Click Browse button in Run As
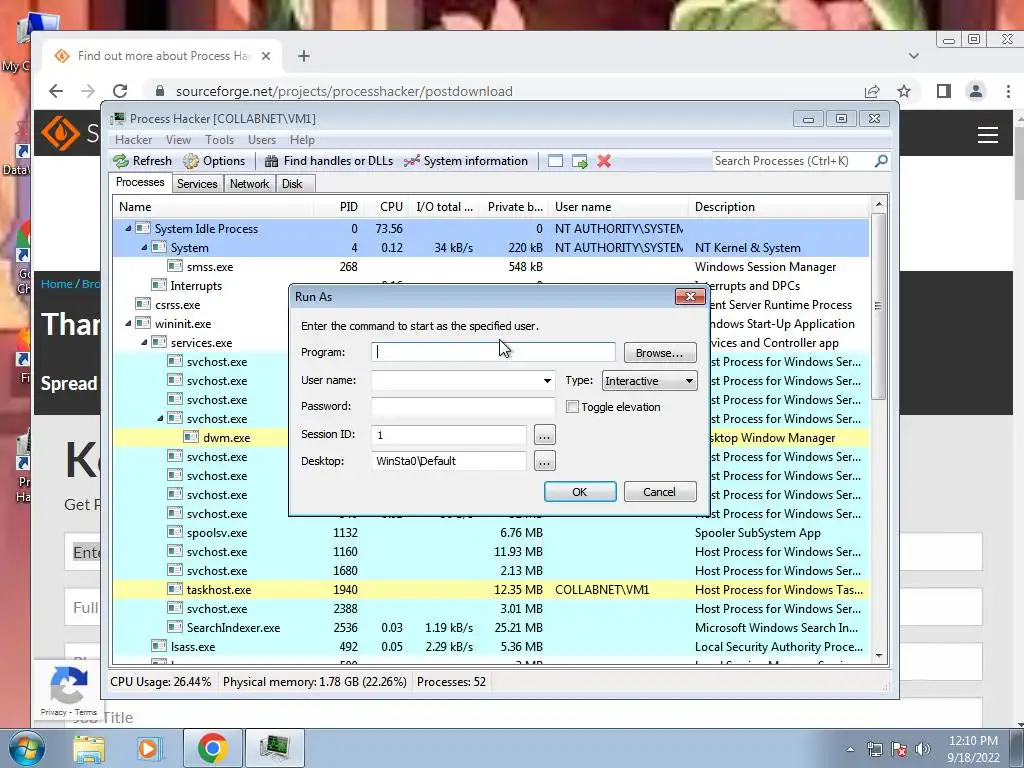Image resolution: width=1024 pixels, height=768 pixels. click(660, 353)
